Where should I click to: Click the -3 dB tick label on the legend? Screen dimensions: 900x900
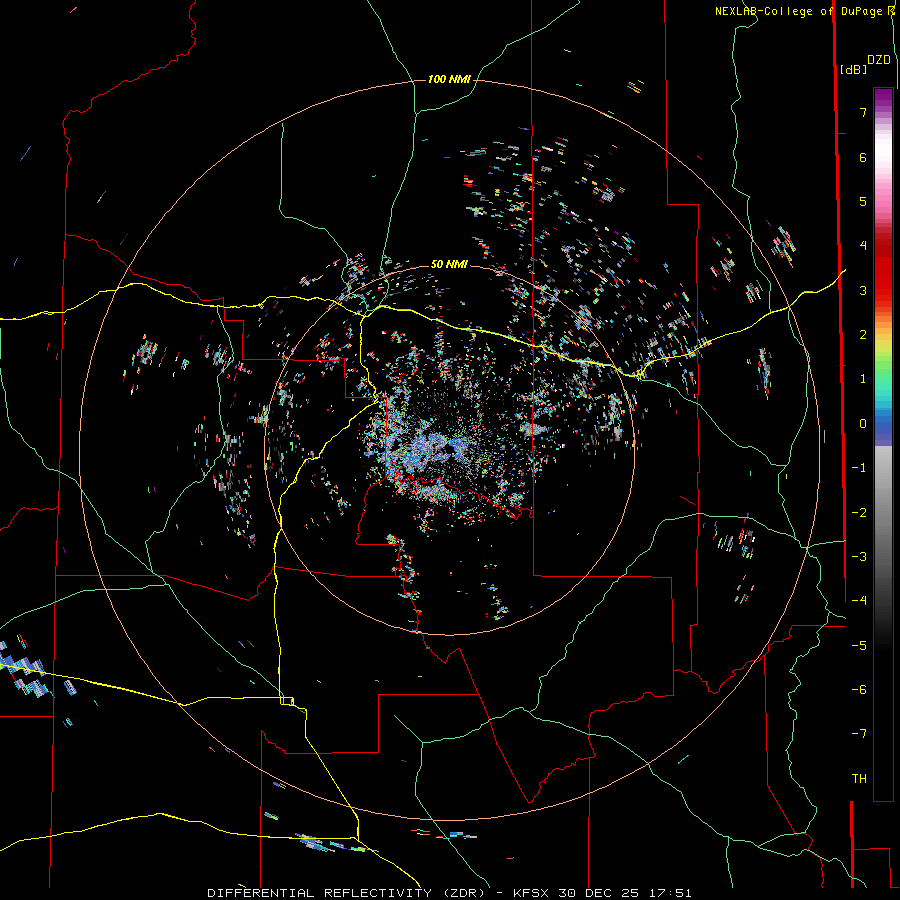click(x=859, y=557)
